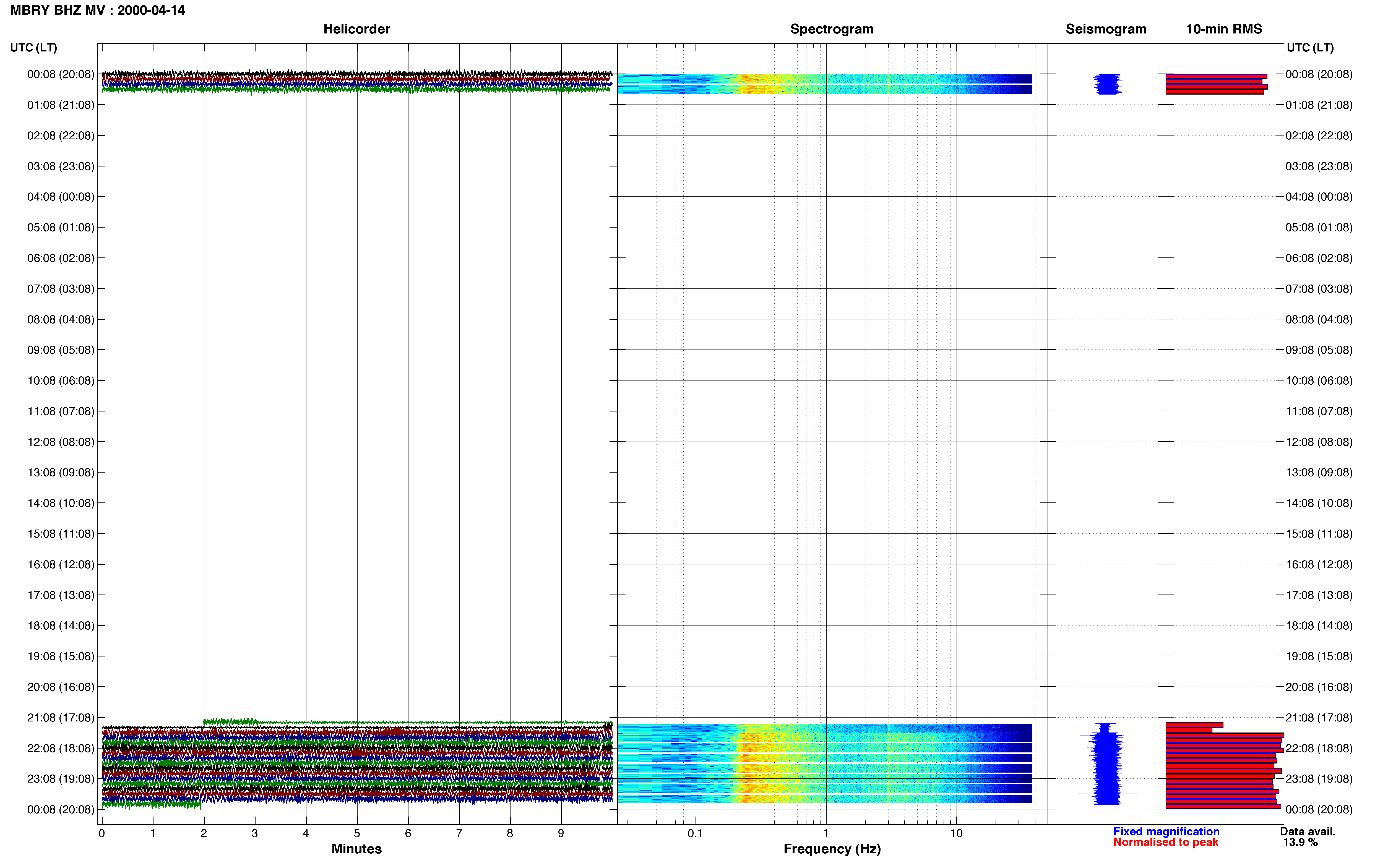Viewport: 1388px width, 868px height.
Task: Click Helicorder time label 03:08 (23:08)
Action: tap(61, 166)
